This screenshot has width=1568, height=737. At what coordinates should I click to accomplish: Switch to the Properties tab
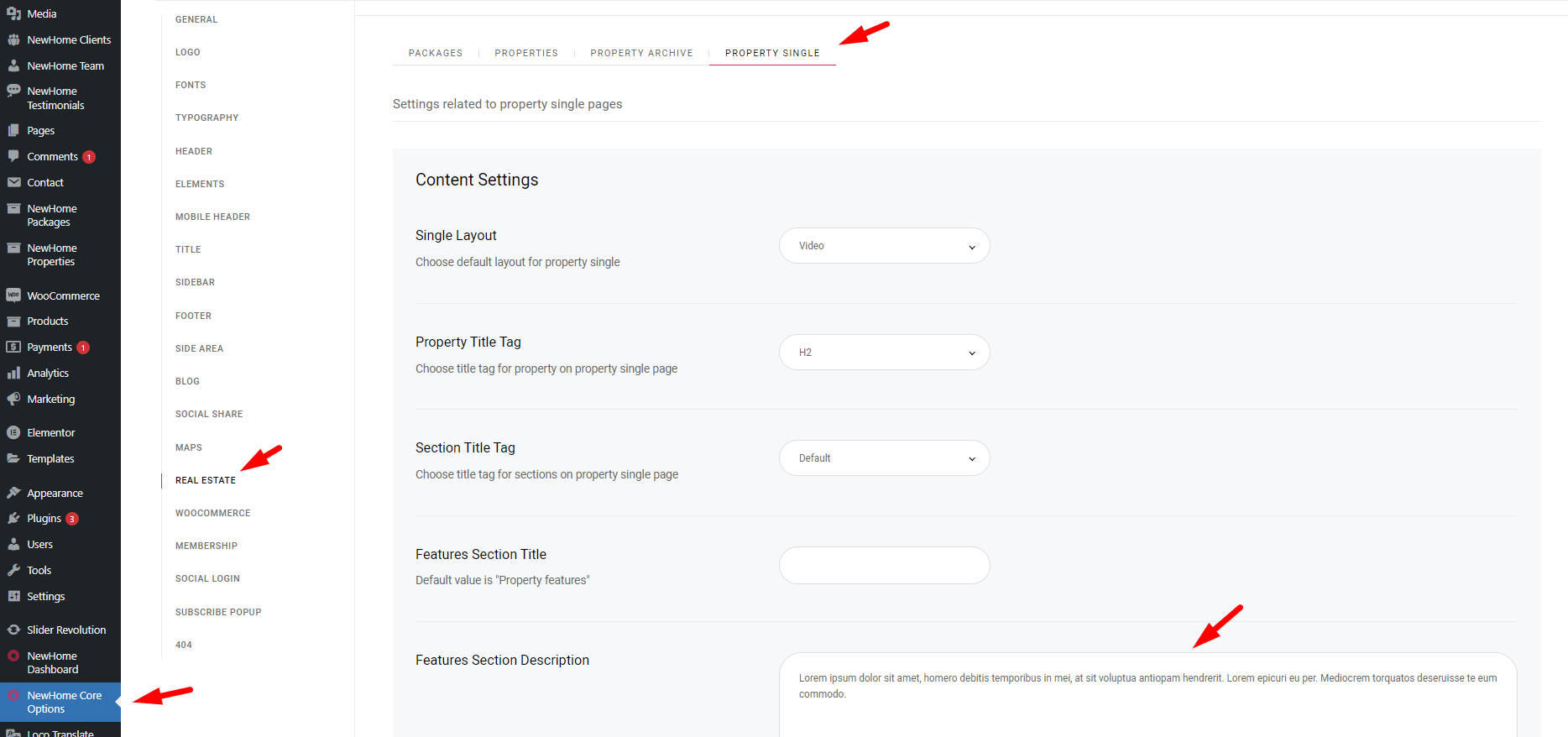click(526, 53)
